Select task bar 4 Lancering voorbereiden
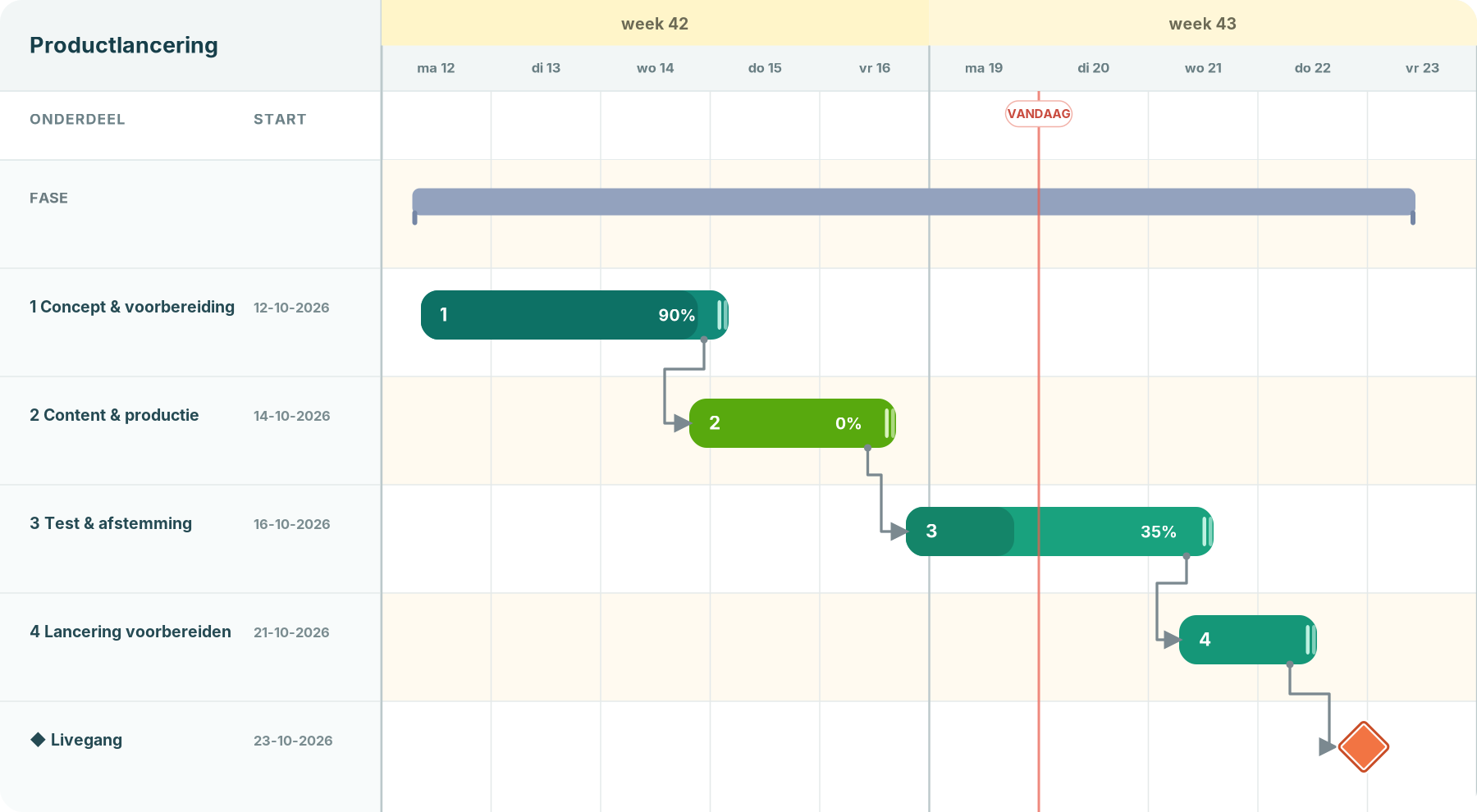Screen dimensions: 1477x812 (x=1248, y=640)
